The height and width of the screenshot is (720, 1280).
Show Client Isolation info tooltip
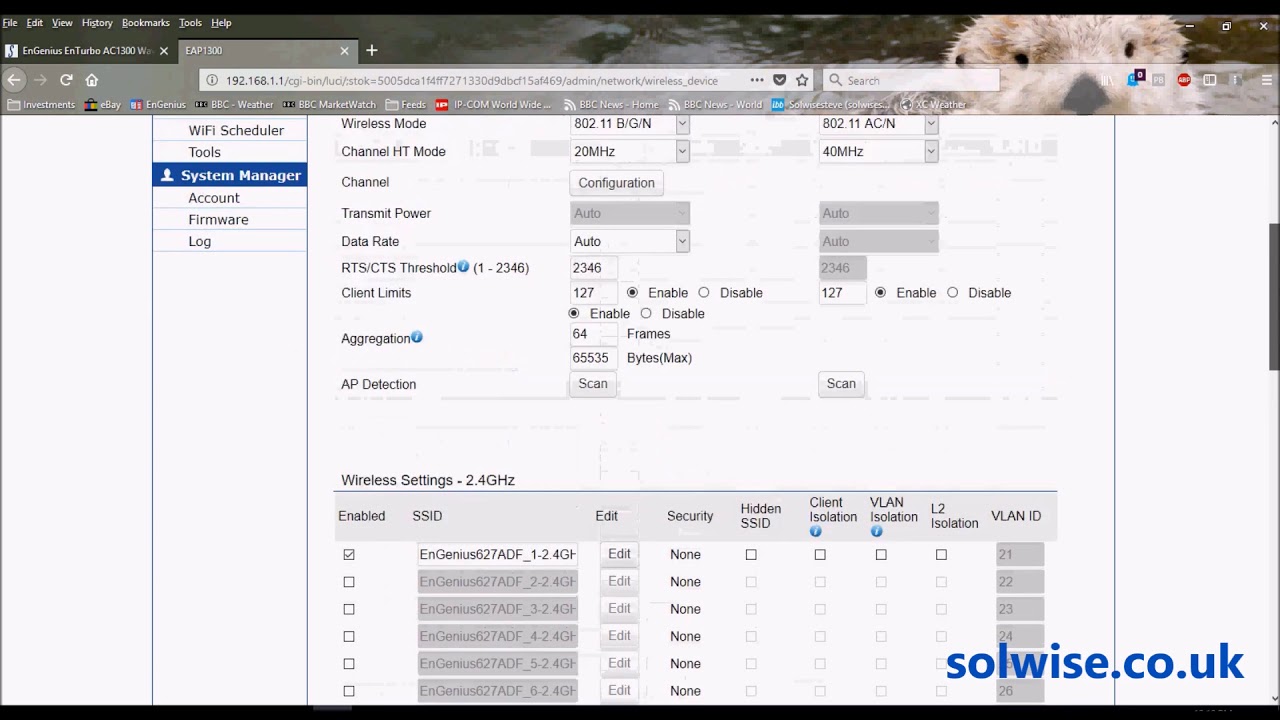815,531
